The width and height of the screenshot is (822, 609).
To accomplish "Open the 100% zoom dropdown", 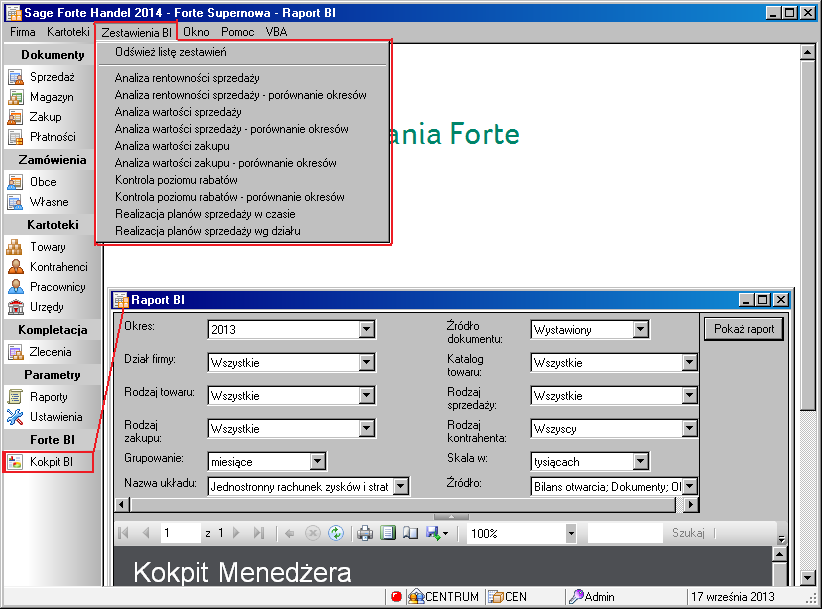I will point(571,534).
